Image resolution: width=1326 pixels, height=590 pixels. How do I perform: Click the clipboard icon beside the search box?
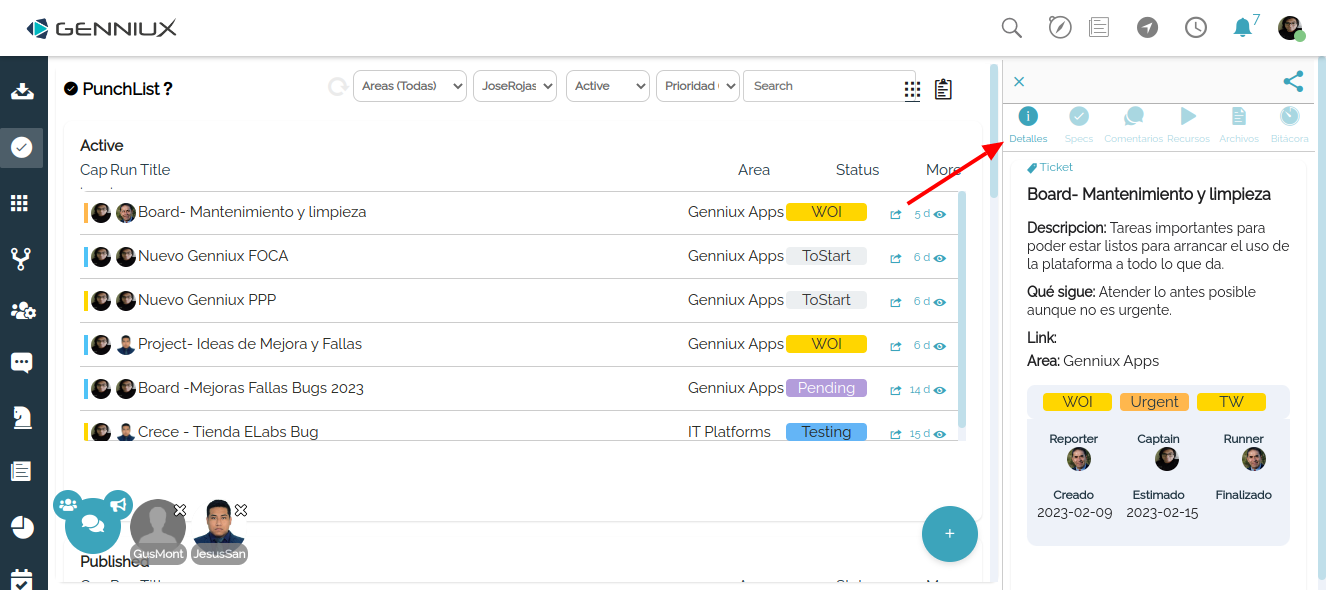pos(943,89)
